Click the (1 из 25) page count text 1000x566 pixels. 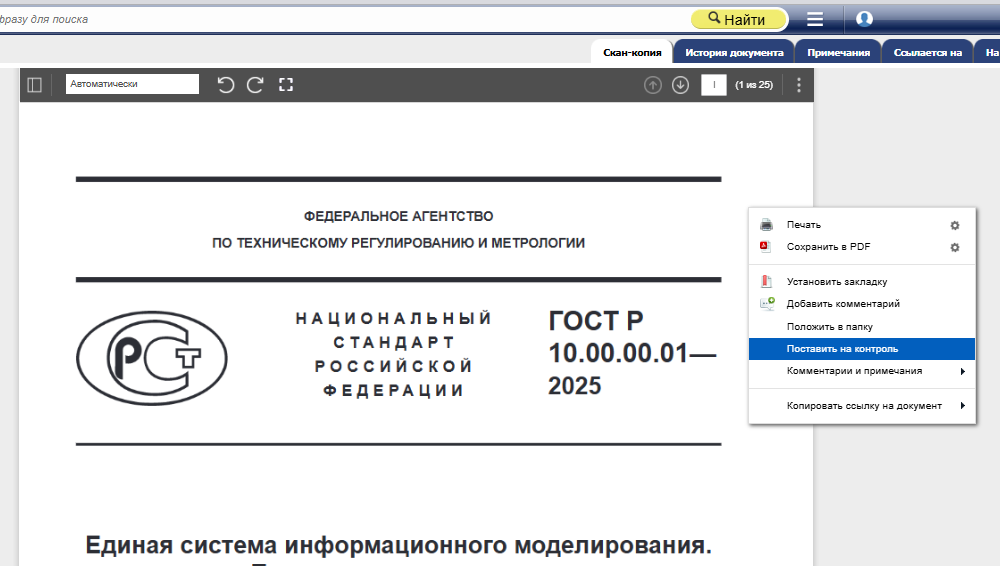[754, 85]
